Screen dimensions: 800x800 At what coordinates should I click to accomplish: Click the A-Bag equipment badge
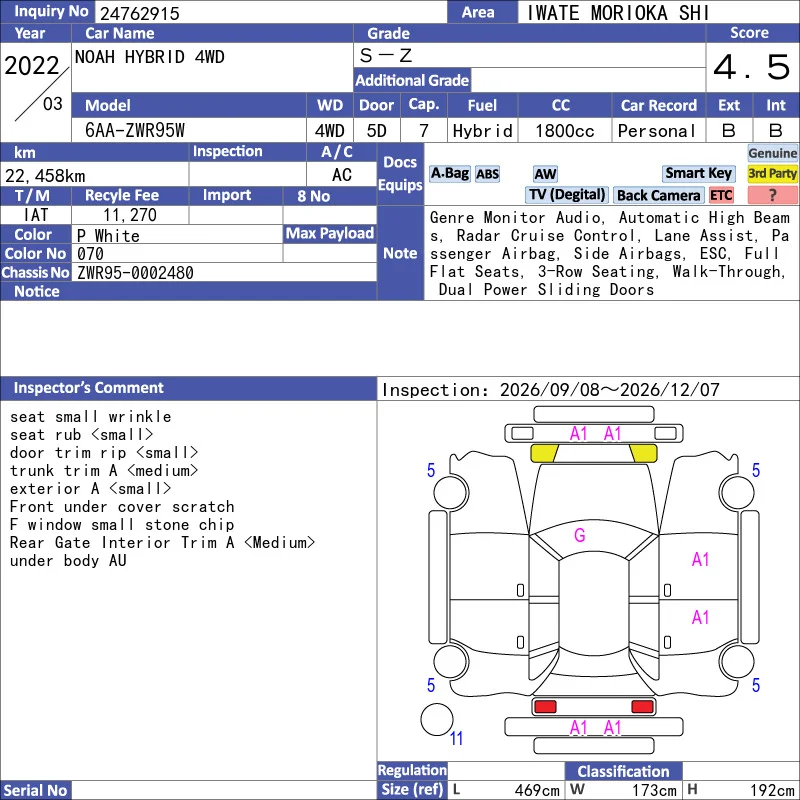449,173
